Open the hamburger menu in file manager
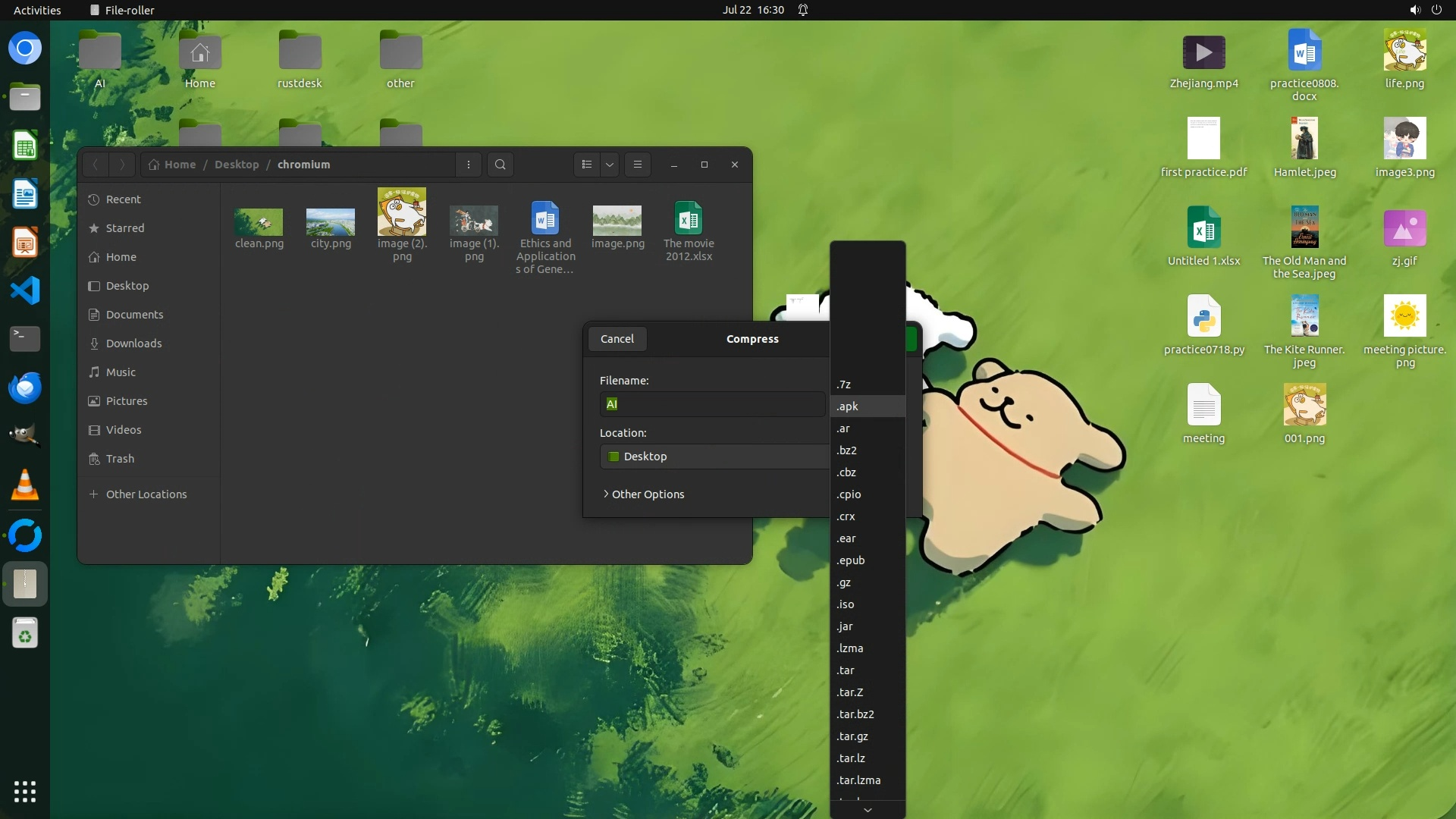Image resolution: width=1456 pixels, height=819 pixels. coord(638,165)
